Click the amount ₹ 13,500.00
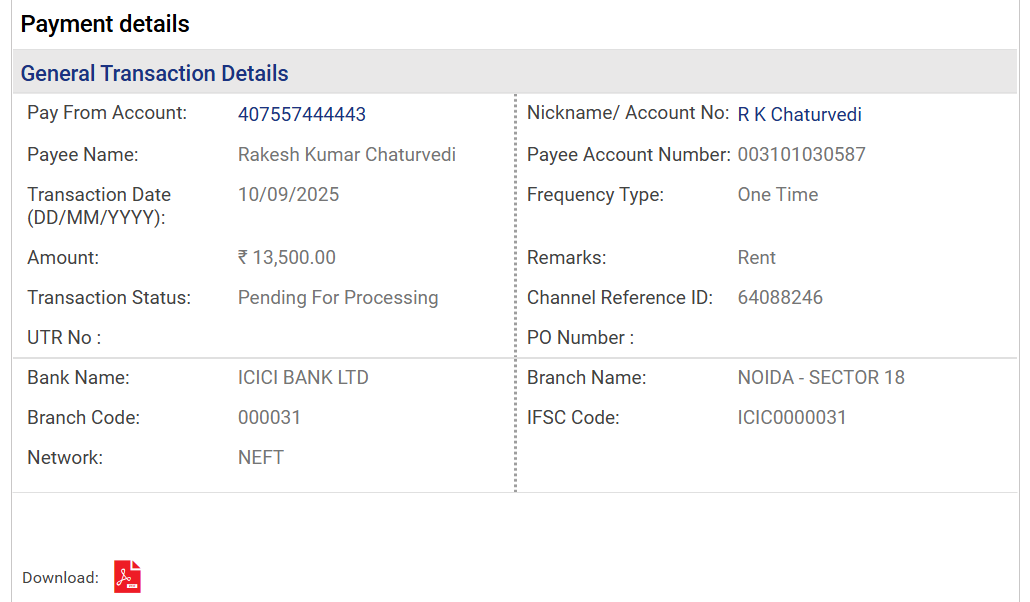The image size is (1030, 602). (x=286, y=258)
